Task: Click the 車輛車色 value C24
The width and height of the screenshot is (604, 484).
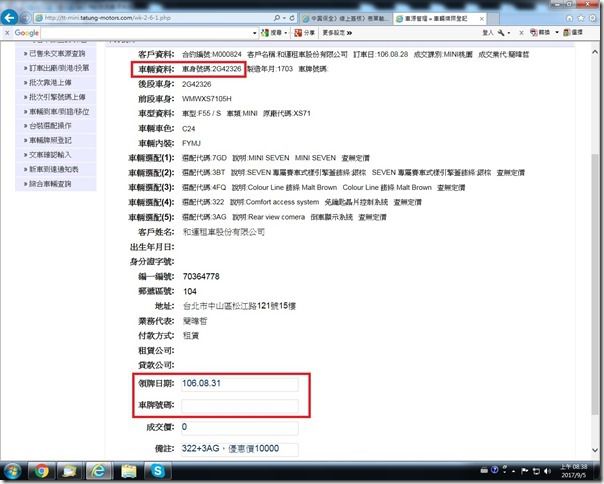Action: pyautogui.click(x=189, y=128)
